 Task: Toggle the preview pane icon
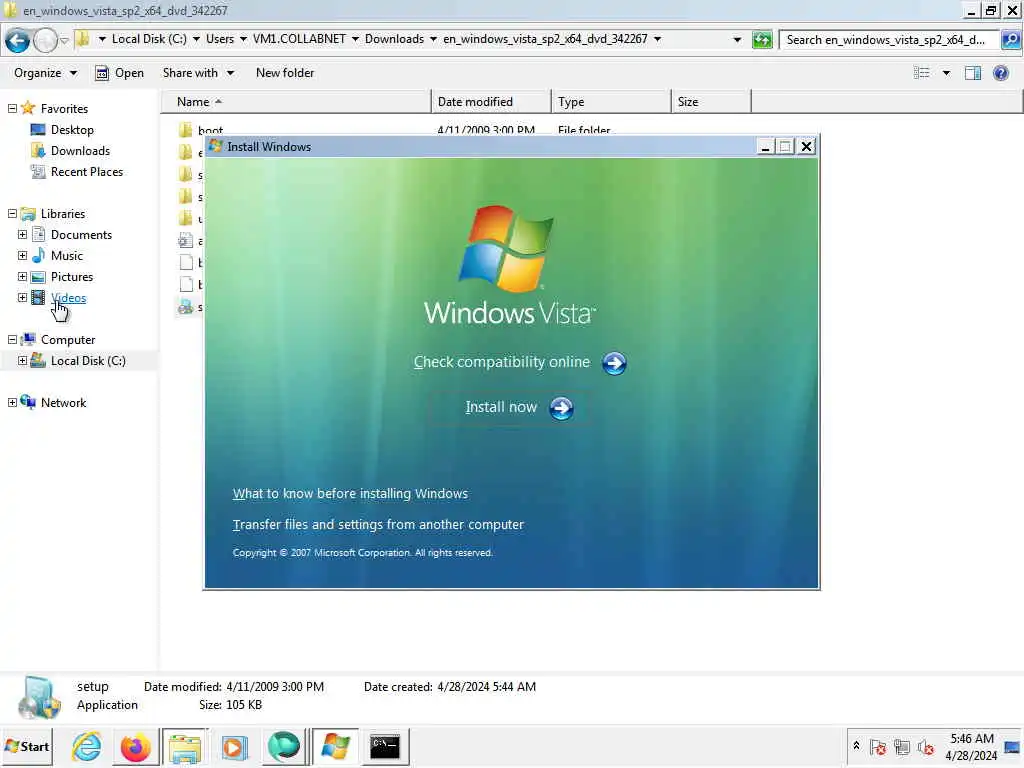click(x=973, y=73)
